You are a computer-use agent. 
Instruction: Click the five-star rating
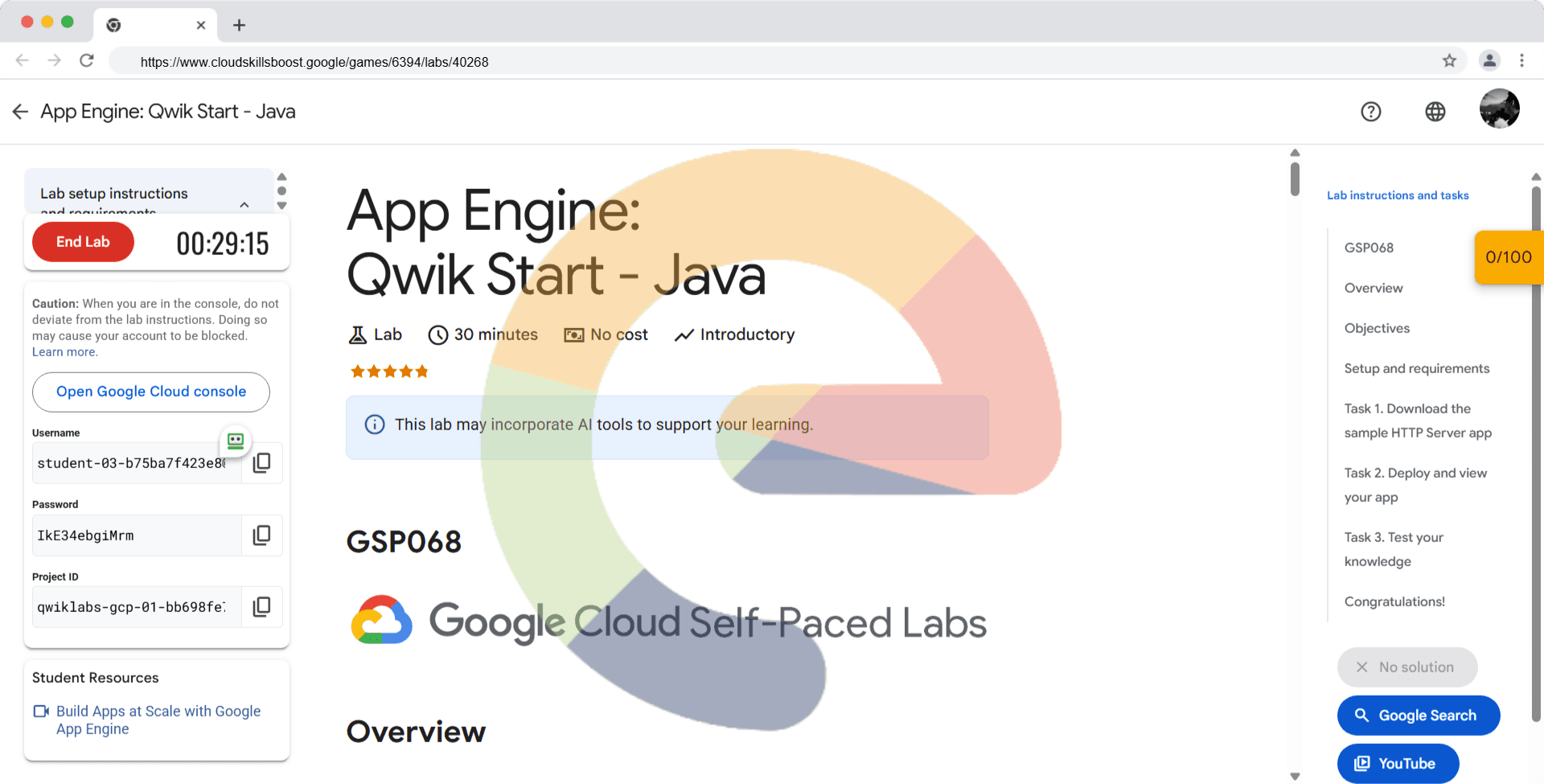[x=389, y=371]
